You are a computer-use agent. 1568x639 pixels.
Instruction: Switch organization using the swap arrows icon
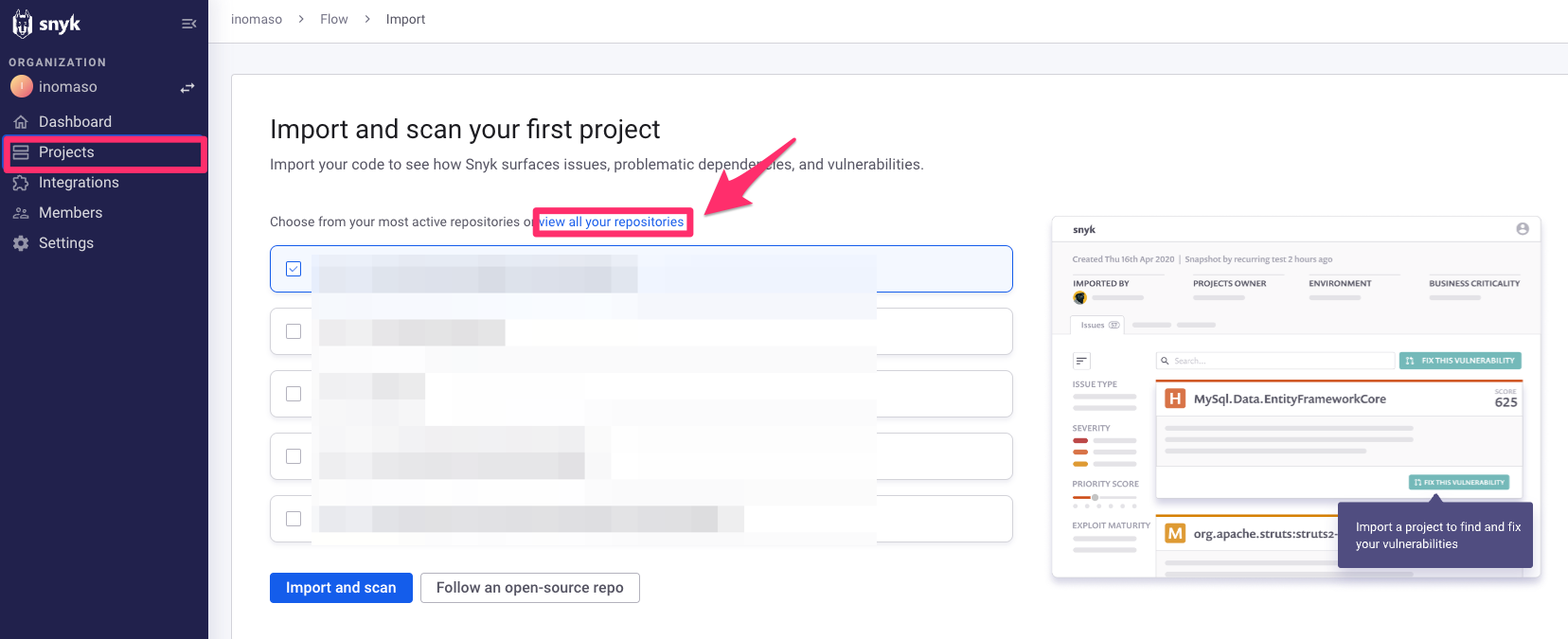point(187,88)
